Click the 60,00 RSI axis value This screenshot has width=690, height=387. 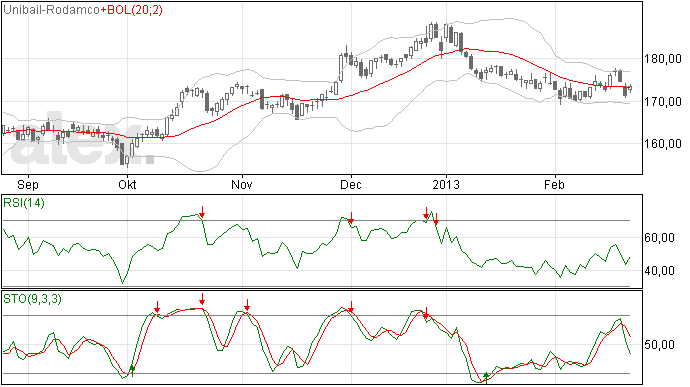click(x=659, y=238)
